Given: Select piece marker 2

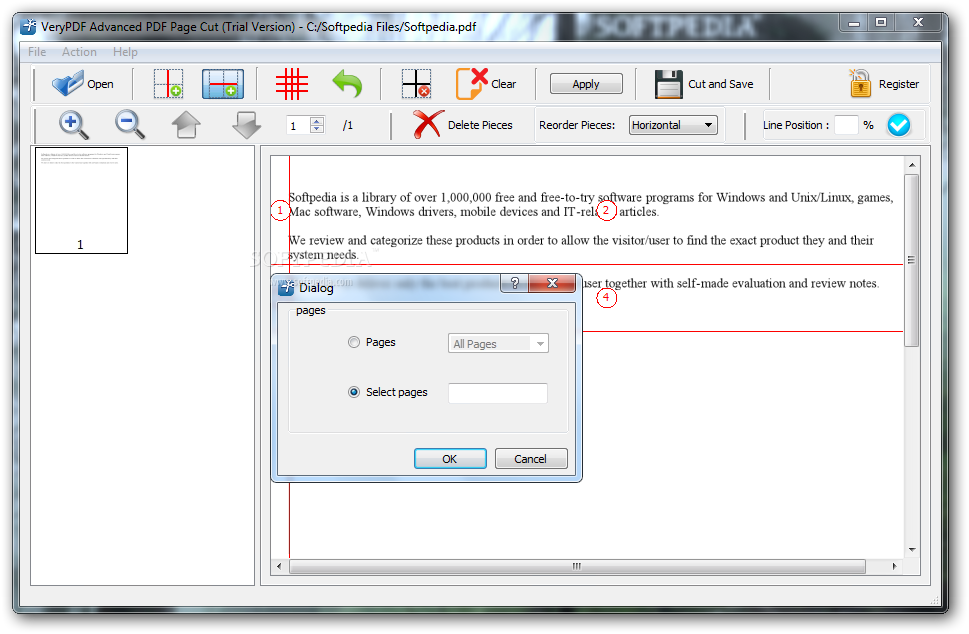Looking at the screenshot, I should (606, 211).
